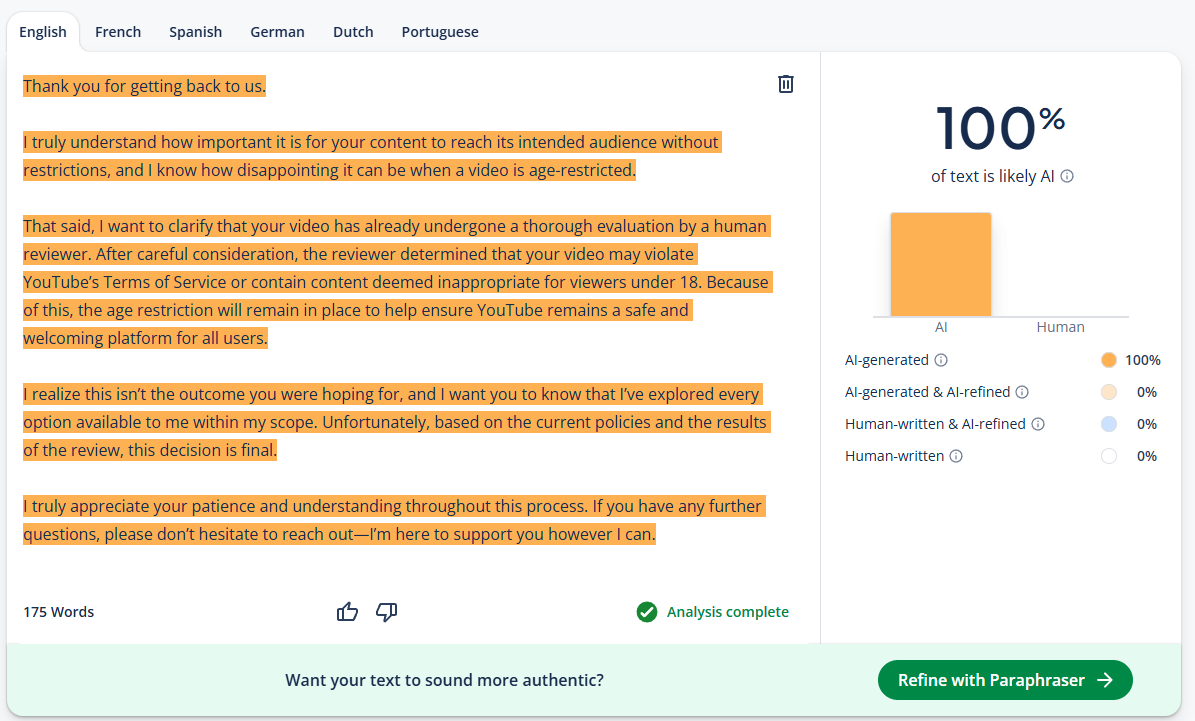Open info icon next to Human-written & AI-refined

coord(1038,424)
